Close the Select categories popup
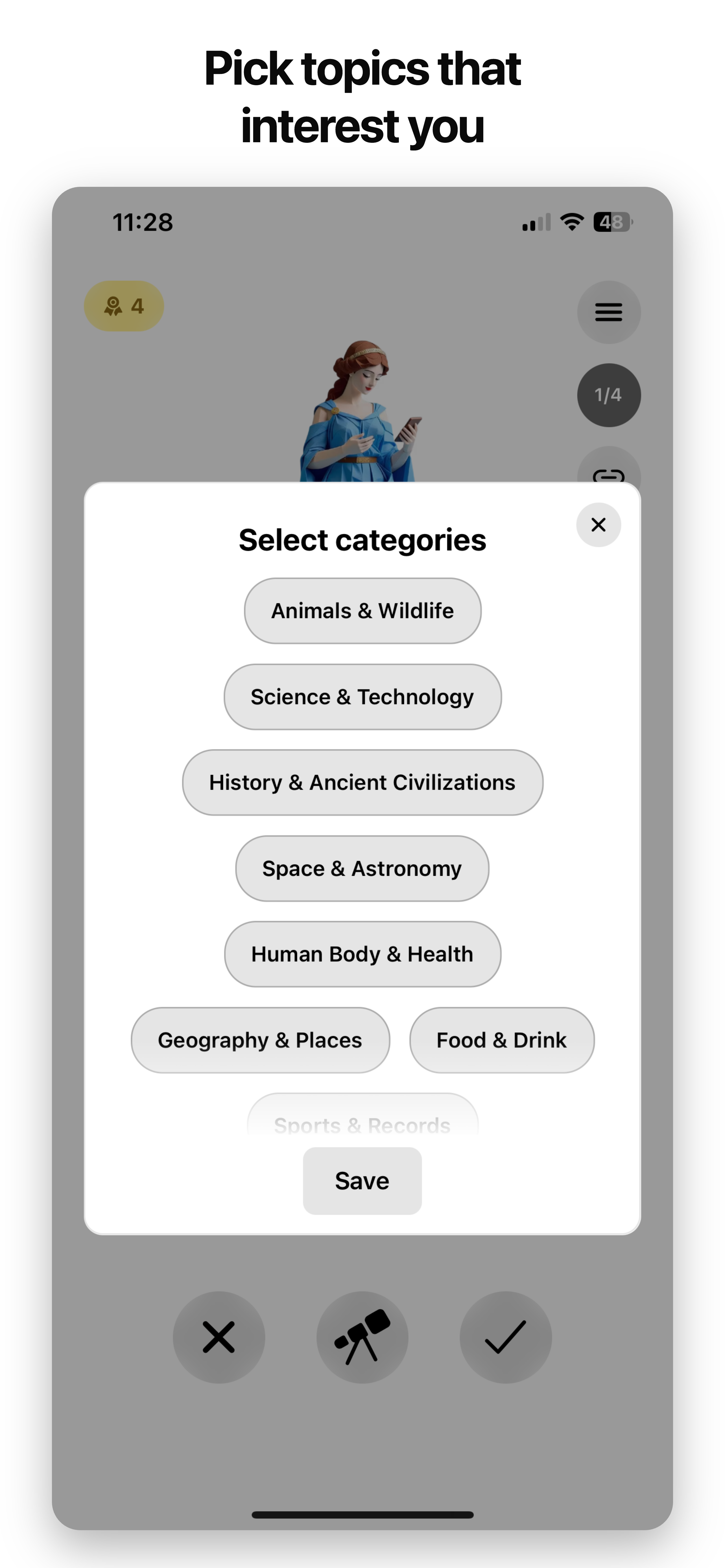This screenshot has height=1568, width=725. tap(599, 525)
